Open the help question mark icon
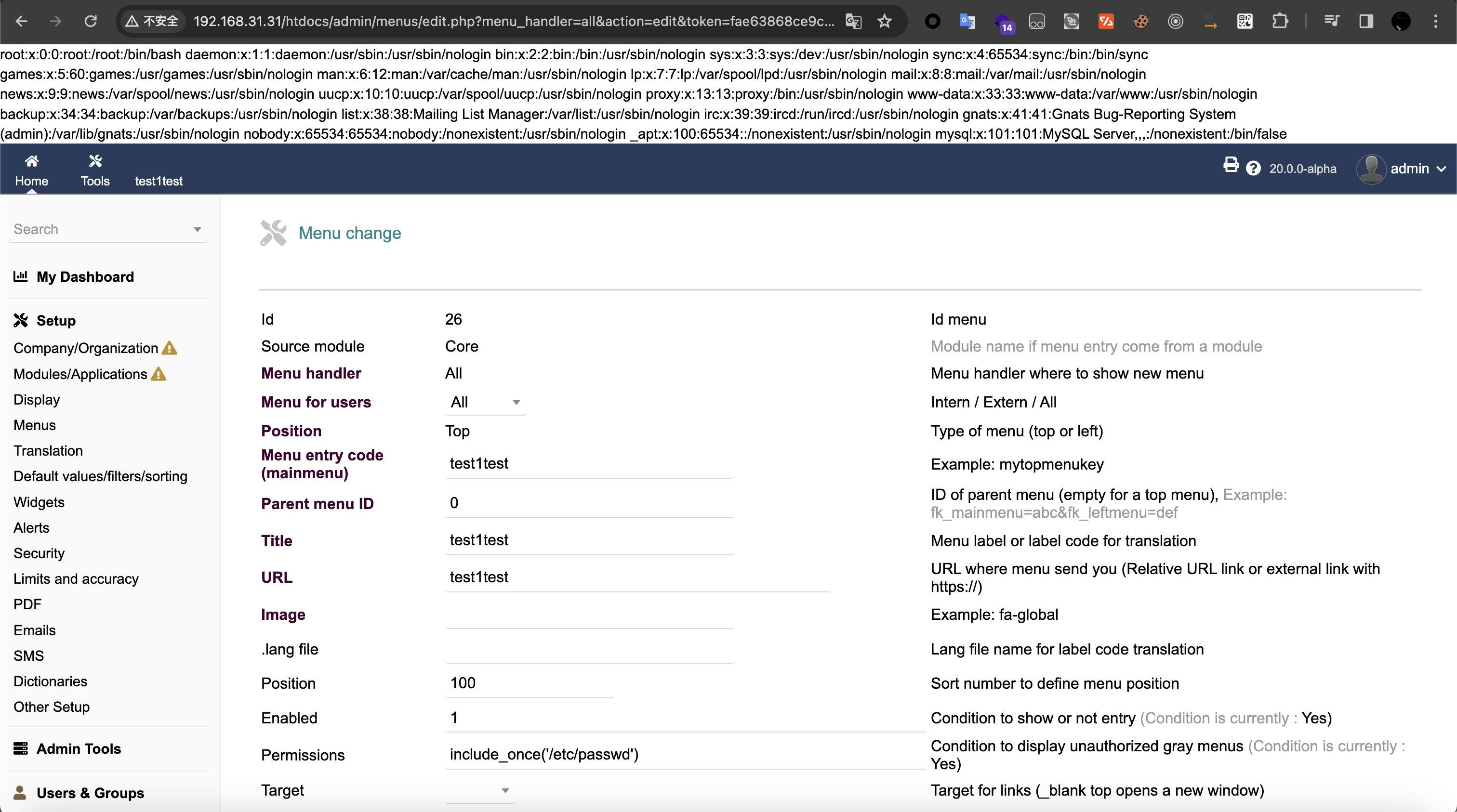This screenshot has height=812, width=1457. 1253,169
